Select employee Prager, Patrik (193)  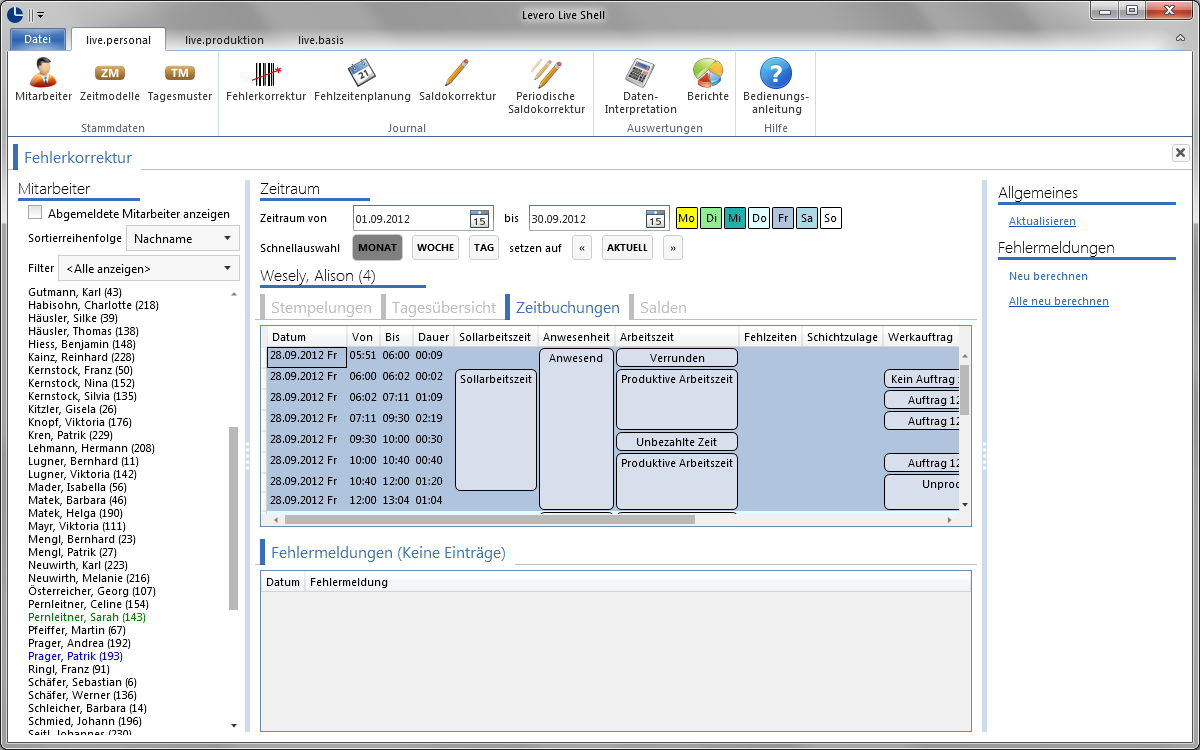(x=75, y=656)
